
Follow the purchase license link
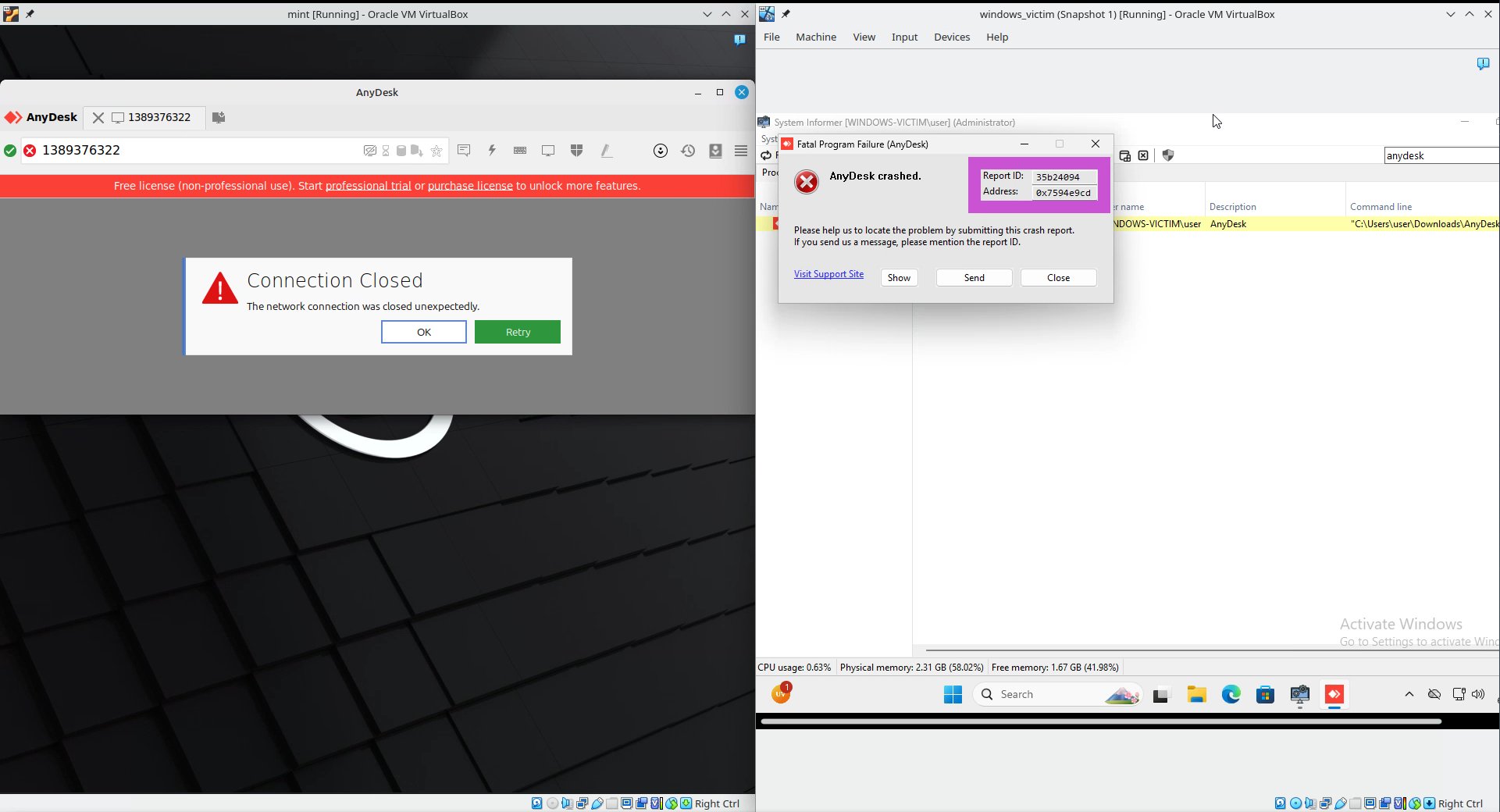point(470,186)
